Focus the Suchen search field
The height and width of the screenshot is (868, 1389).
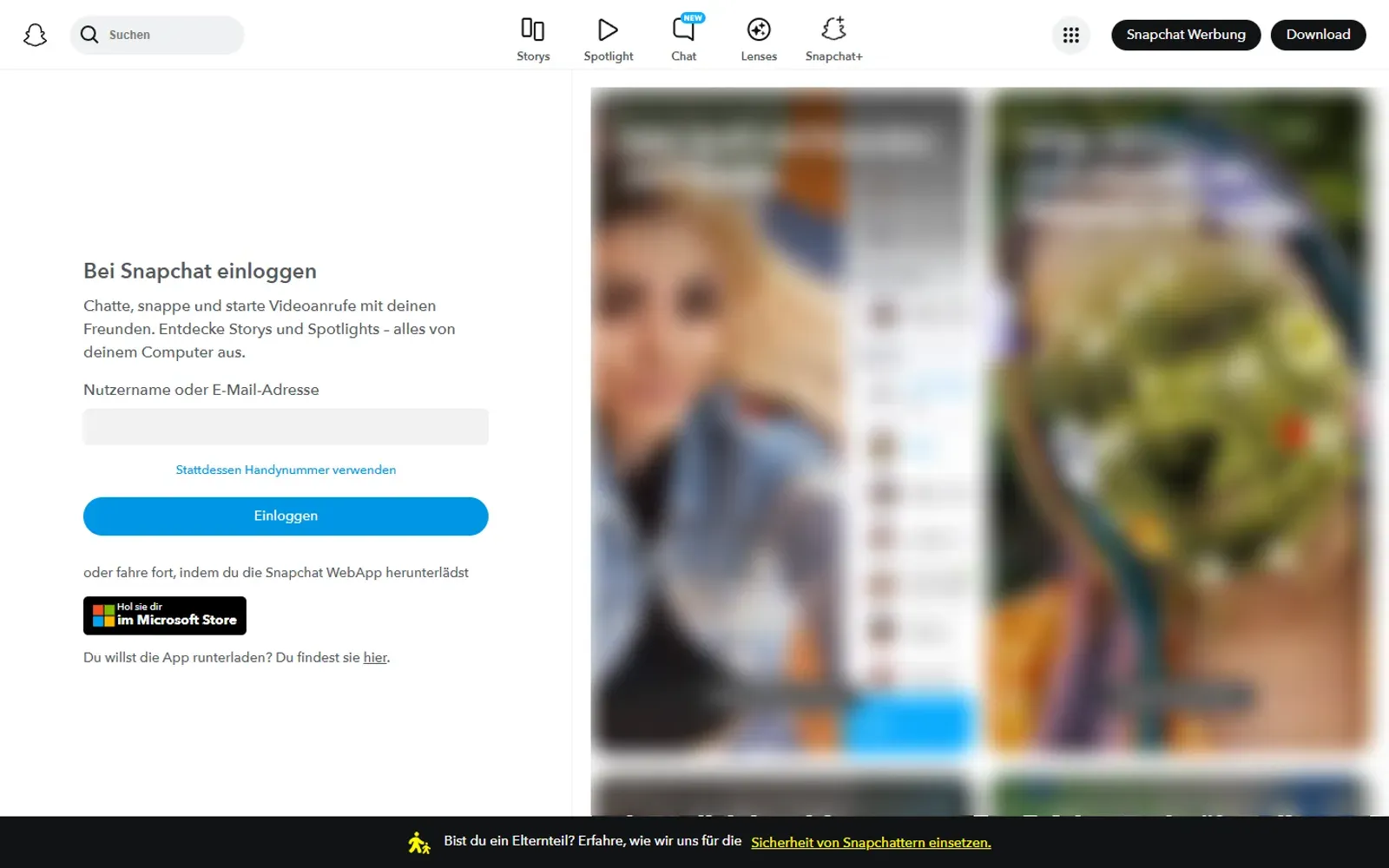coord(157,35)
